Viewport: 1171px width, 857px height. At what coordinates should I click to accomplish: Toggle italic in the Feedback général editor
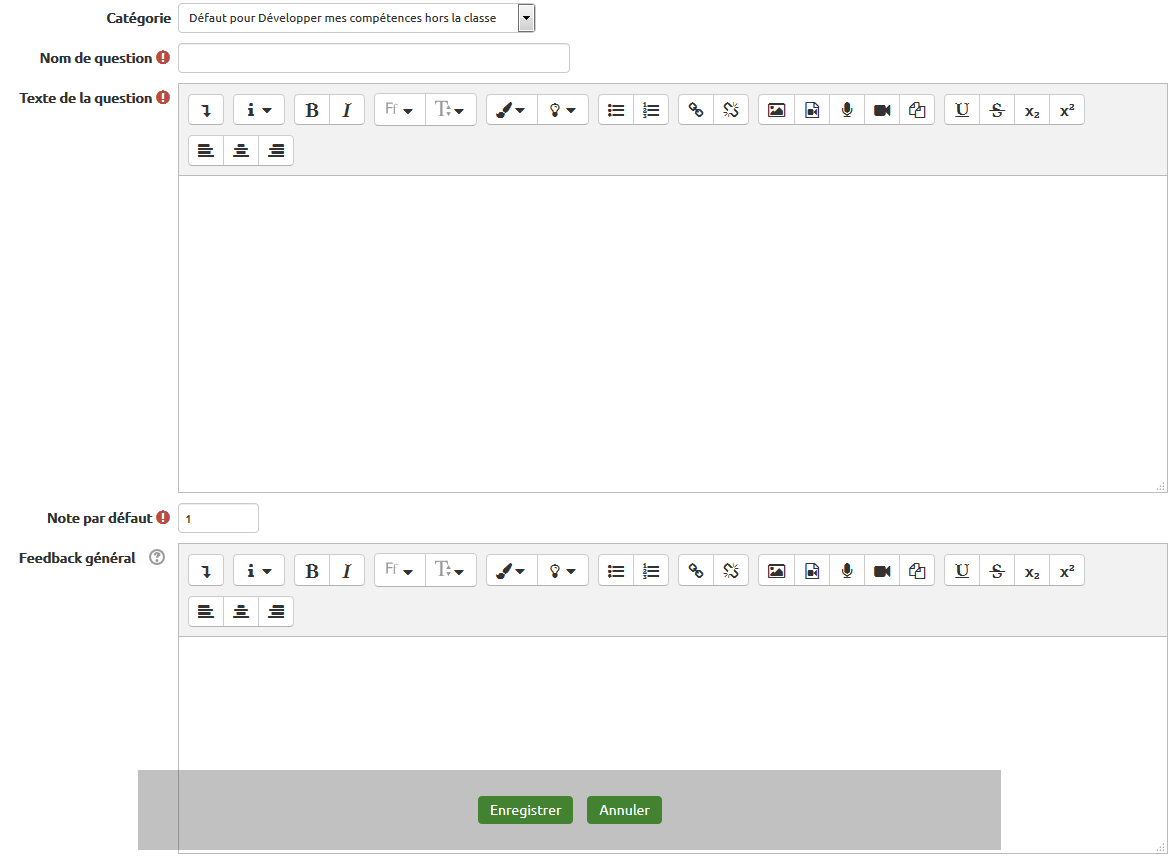[x=346, y=571]
